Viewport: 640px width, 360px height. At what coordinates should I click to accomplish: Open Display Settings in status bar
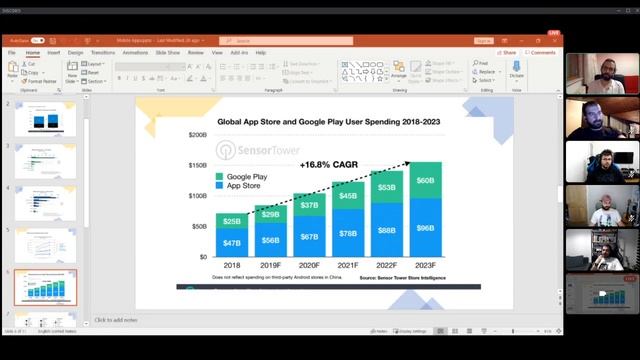click(x=409, y=331)
